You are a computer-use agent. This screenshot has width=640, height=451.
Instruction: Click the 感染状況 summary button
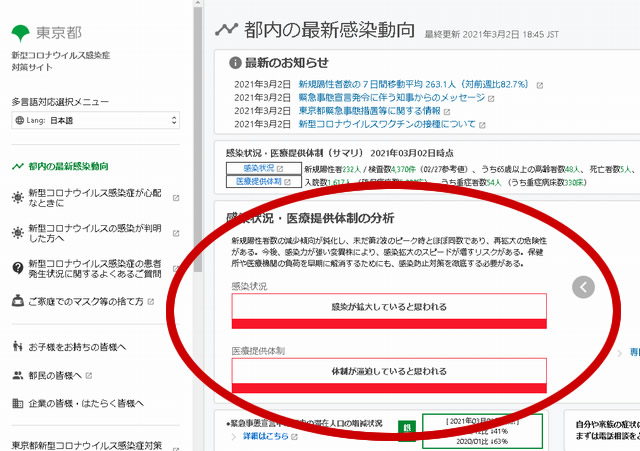pos(258,168)
